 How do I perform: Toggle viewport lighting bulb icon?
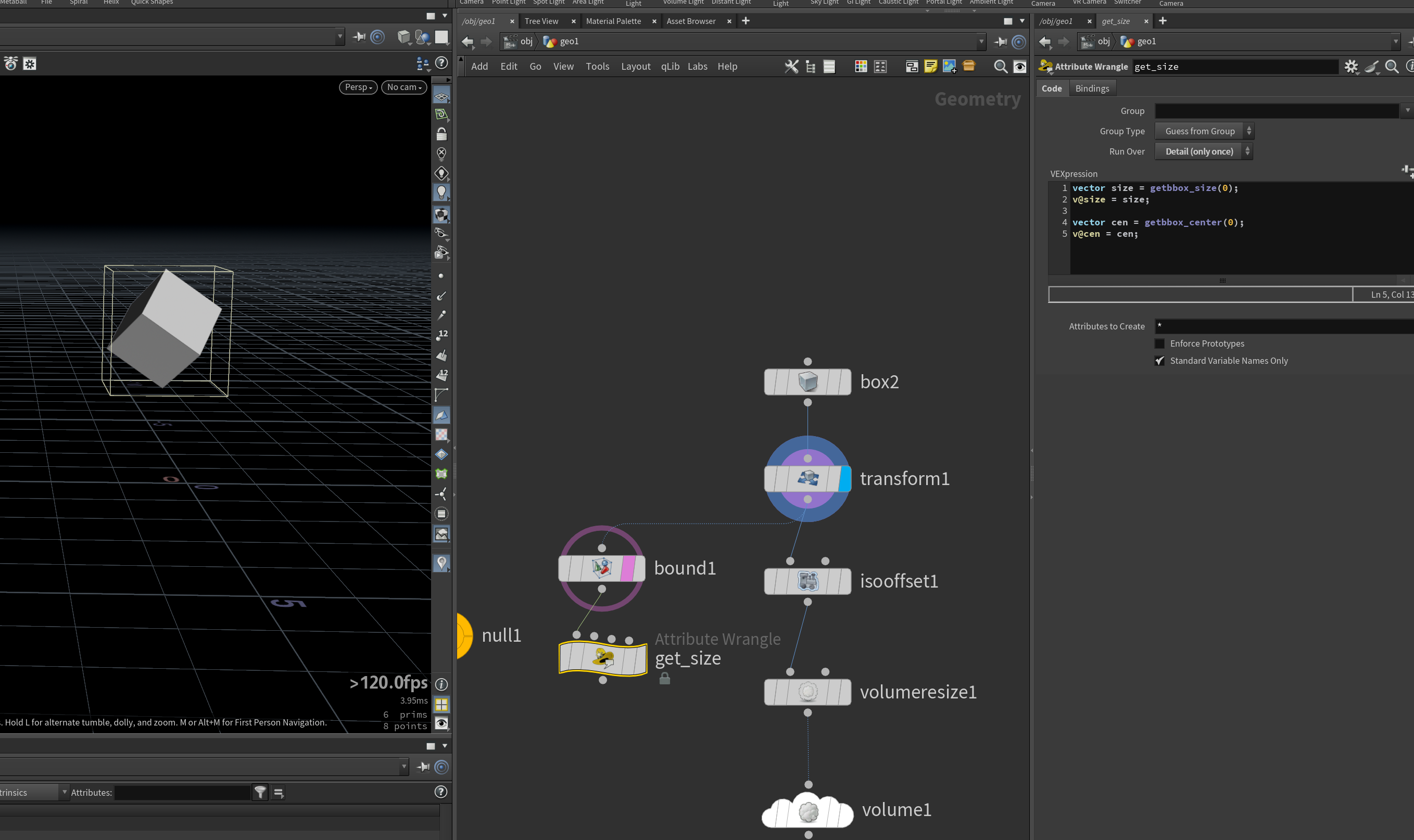click(x=441, y=193)
